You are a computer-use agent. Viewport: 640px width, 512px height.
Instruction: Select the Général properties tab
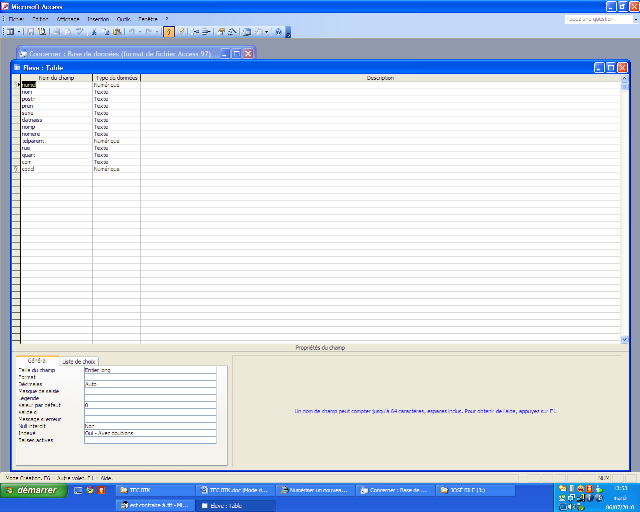36,361
